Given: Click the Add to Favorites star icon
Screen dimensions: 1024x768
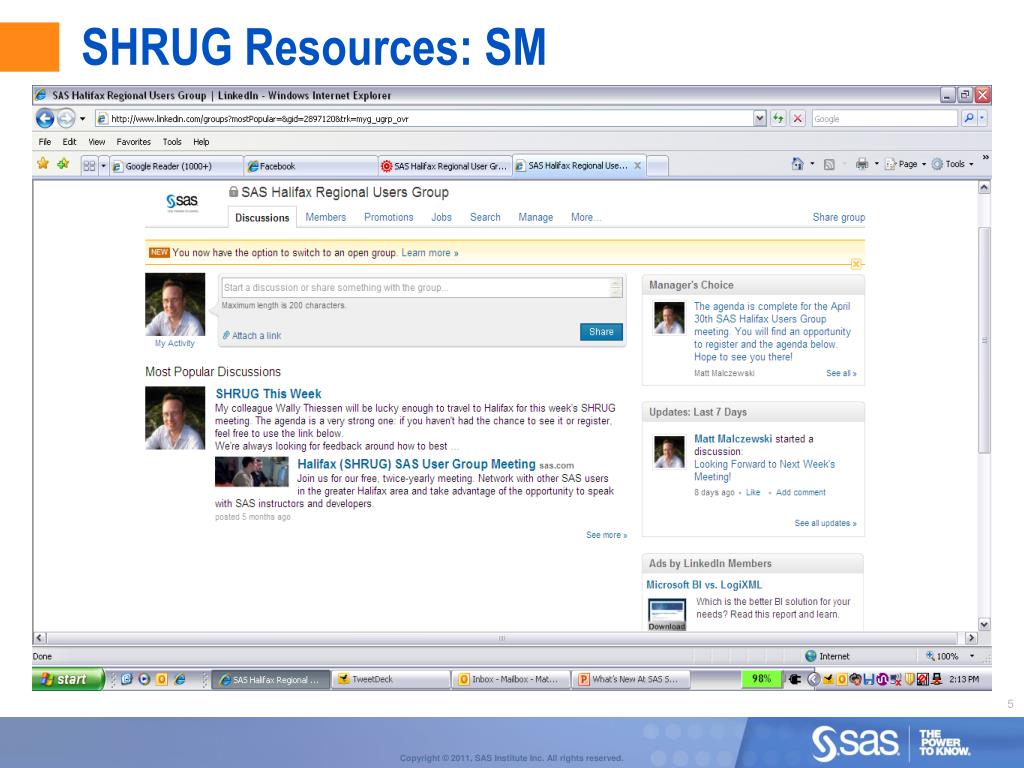Looking at the screenshot, I should pos(63,164).
